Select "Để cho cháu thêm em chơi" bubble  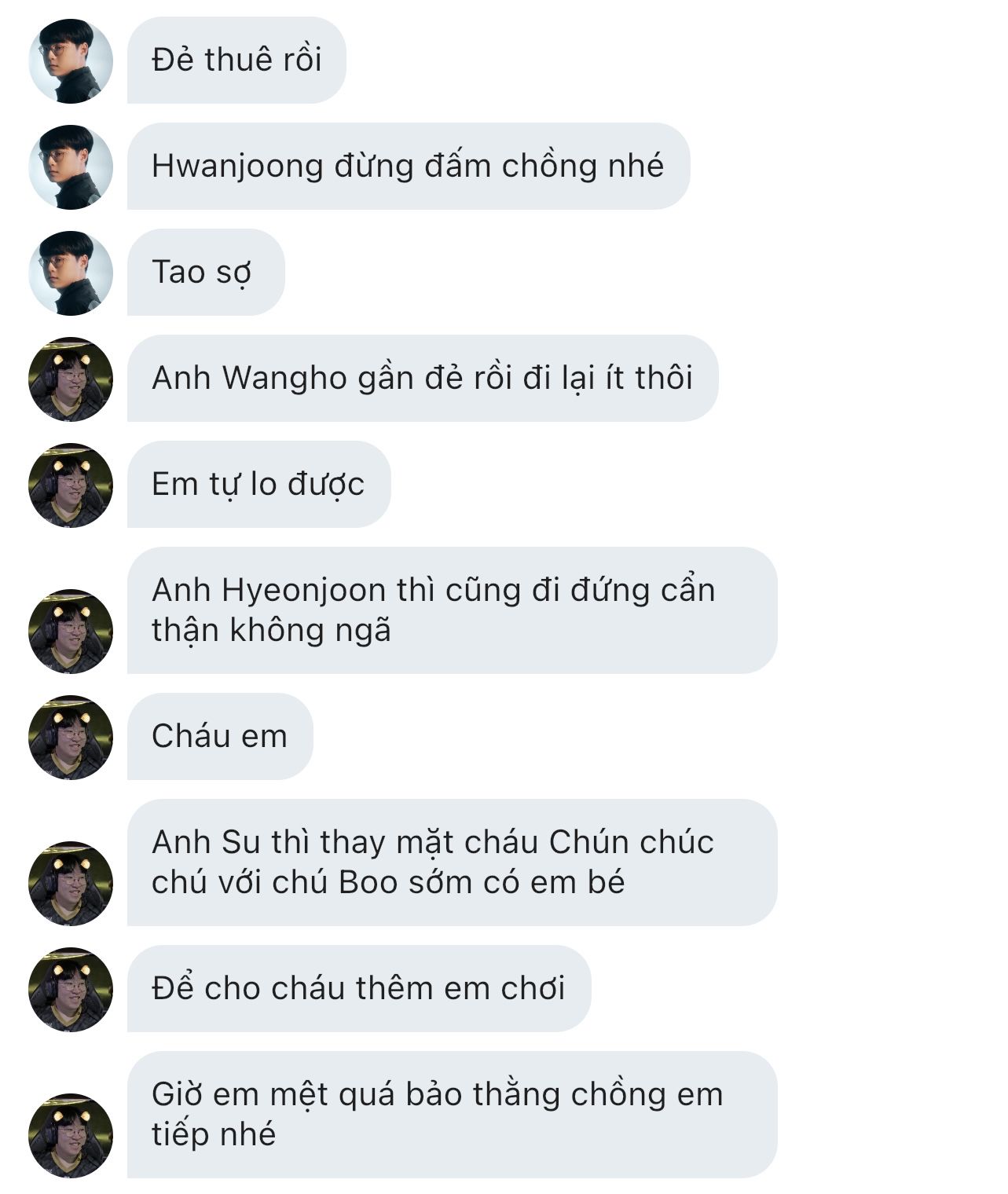[x=359, y=989]
